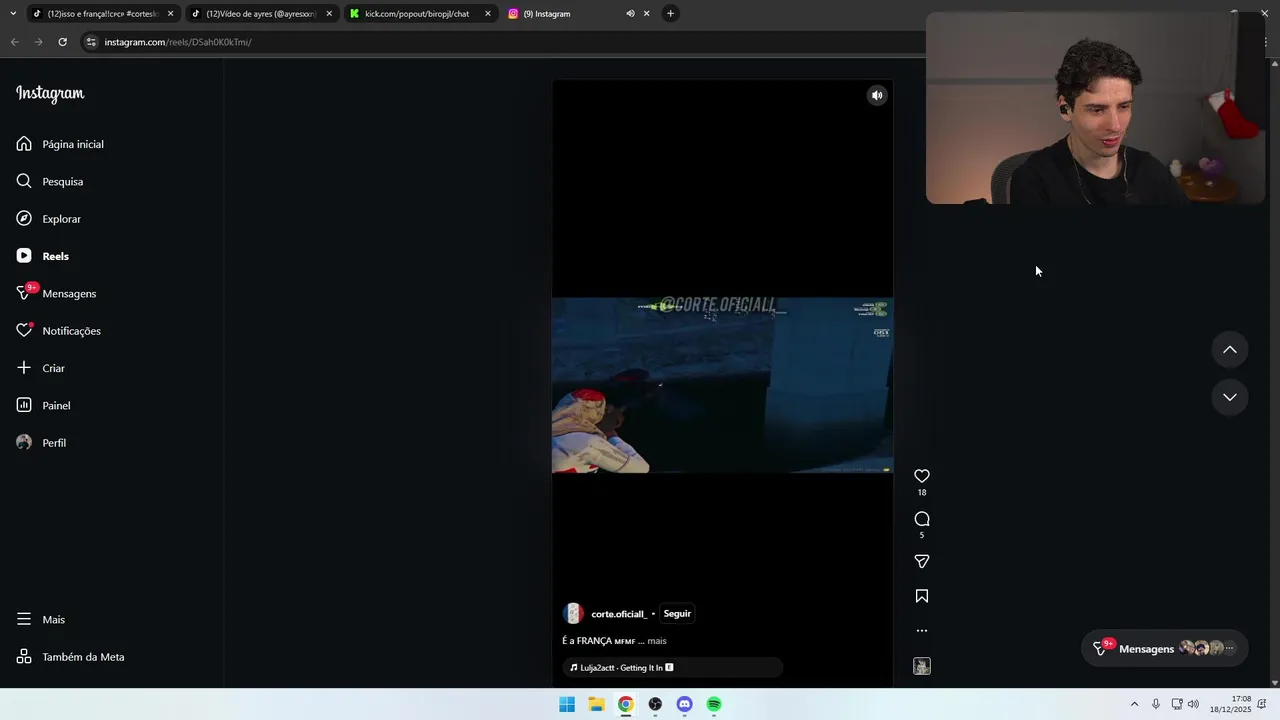
Task: Go to the previous reel (up arrow)
Action: point(1230,349)
